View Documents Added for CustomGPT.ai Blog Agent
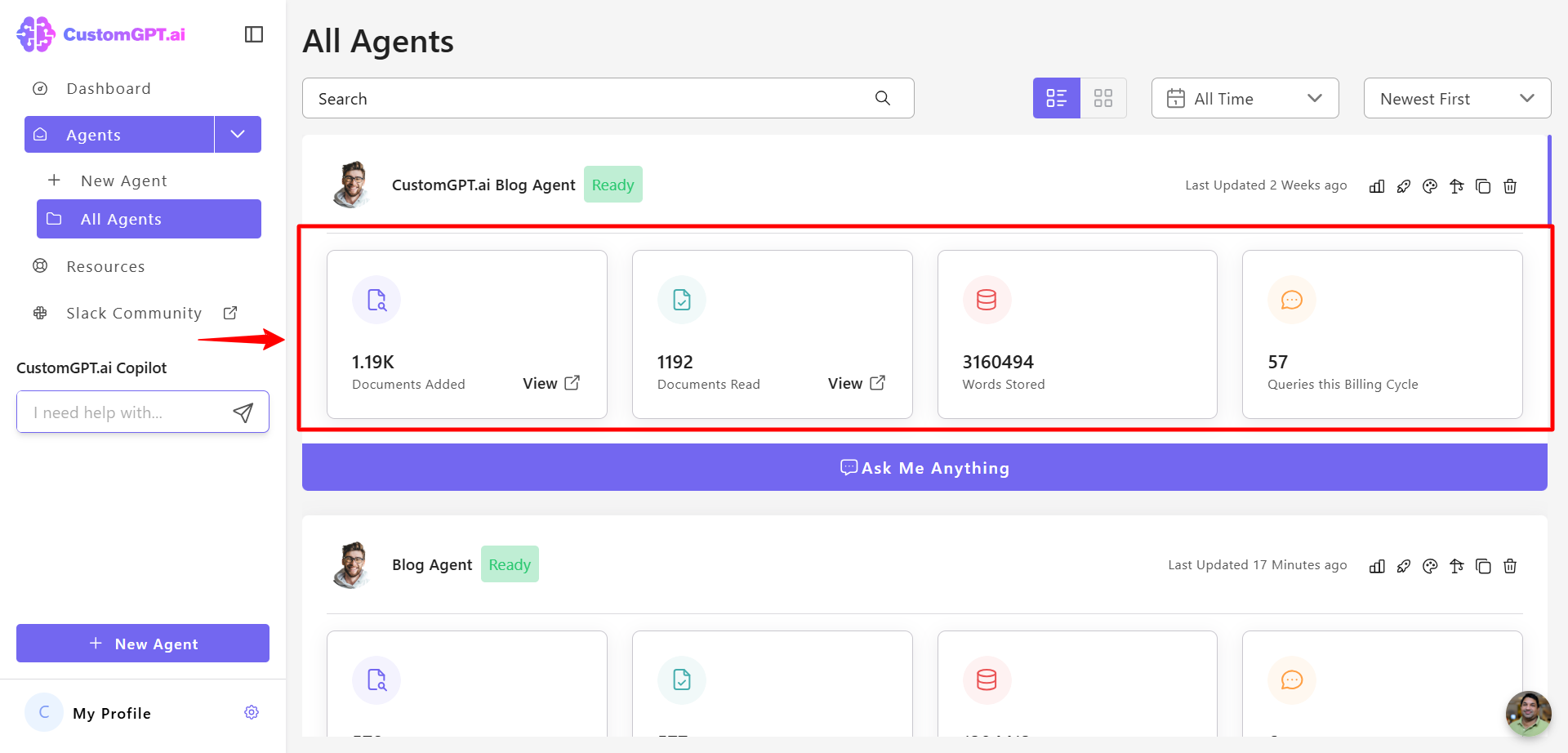1568x753 pixels. (551, 383)
